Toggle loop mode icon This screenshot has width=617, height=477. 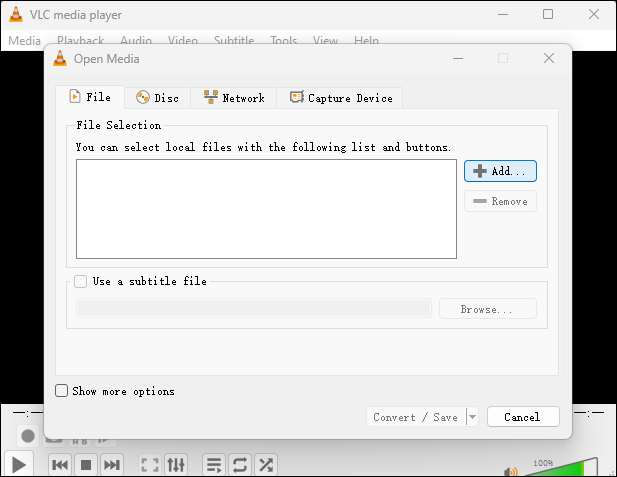[x=240, y=465]
